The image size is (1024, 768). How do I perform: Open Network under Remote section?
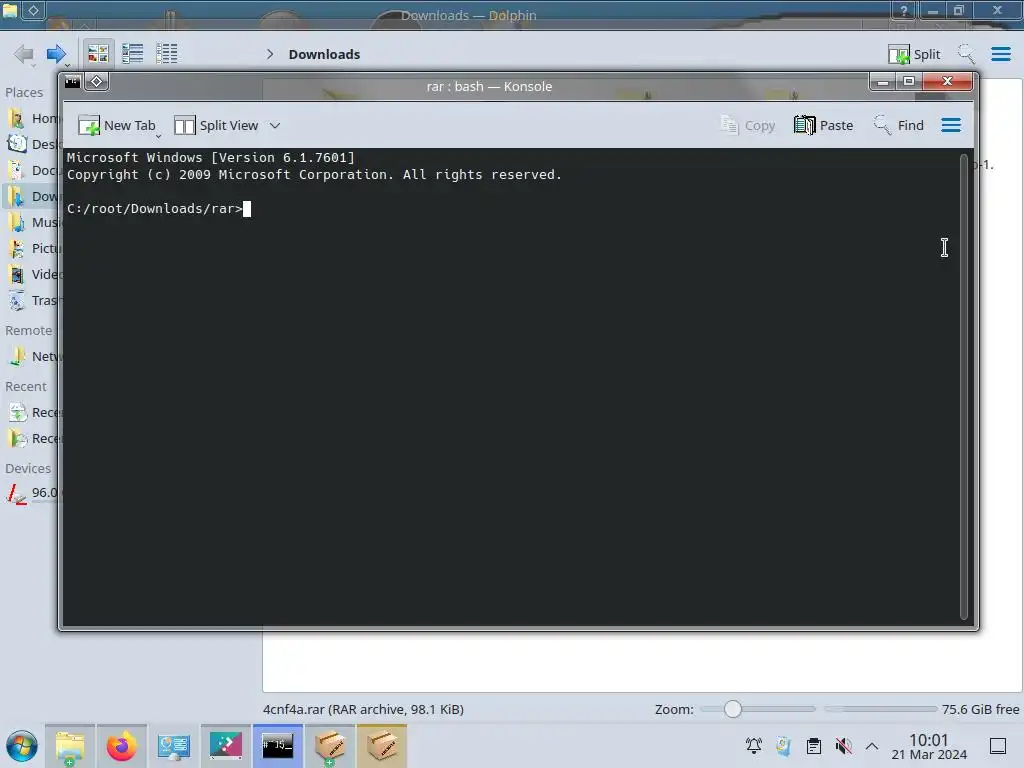pyautogui.click(x=33, y=357)
